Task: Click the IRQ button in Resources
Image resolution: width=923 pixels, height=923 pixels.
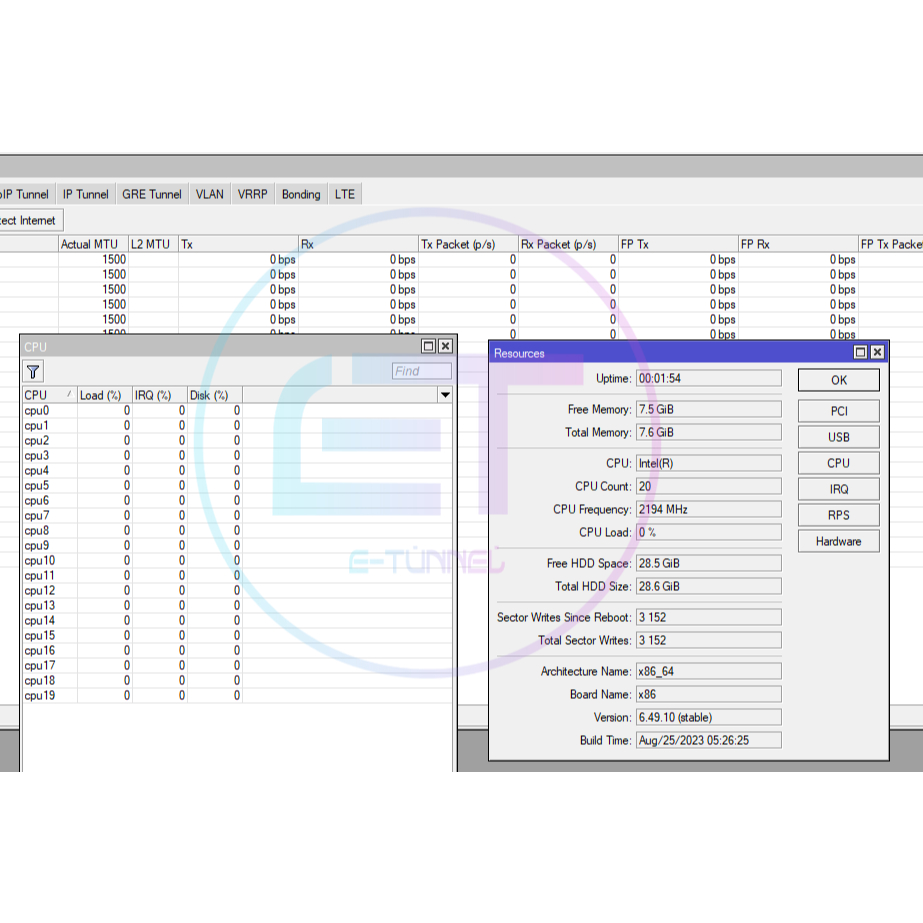Action: coord(838,489)
